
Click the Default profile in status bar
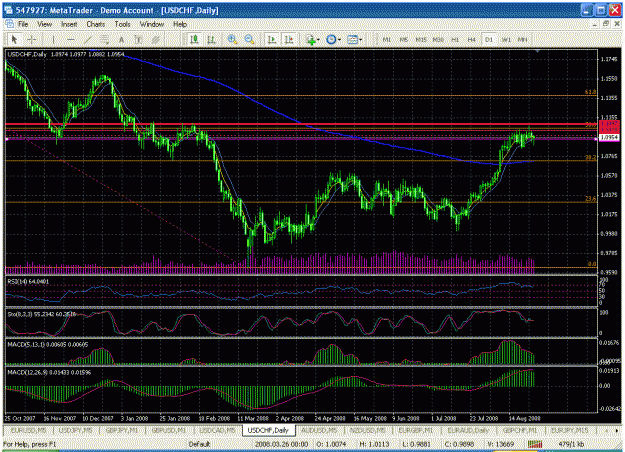[x=199, y=444]
